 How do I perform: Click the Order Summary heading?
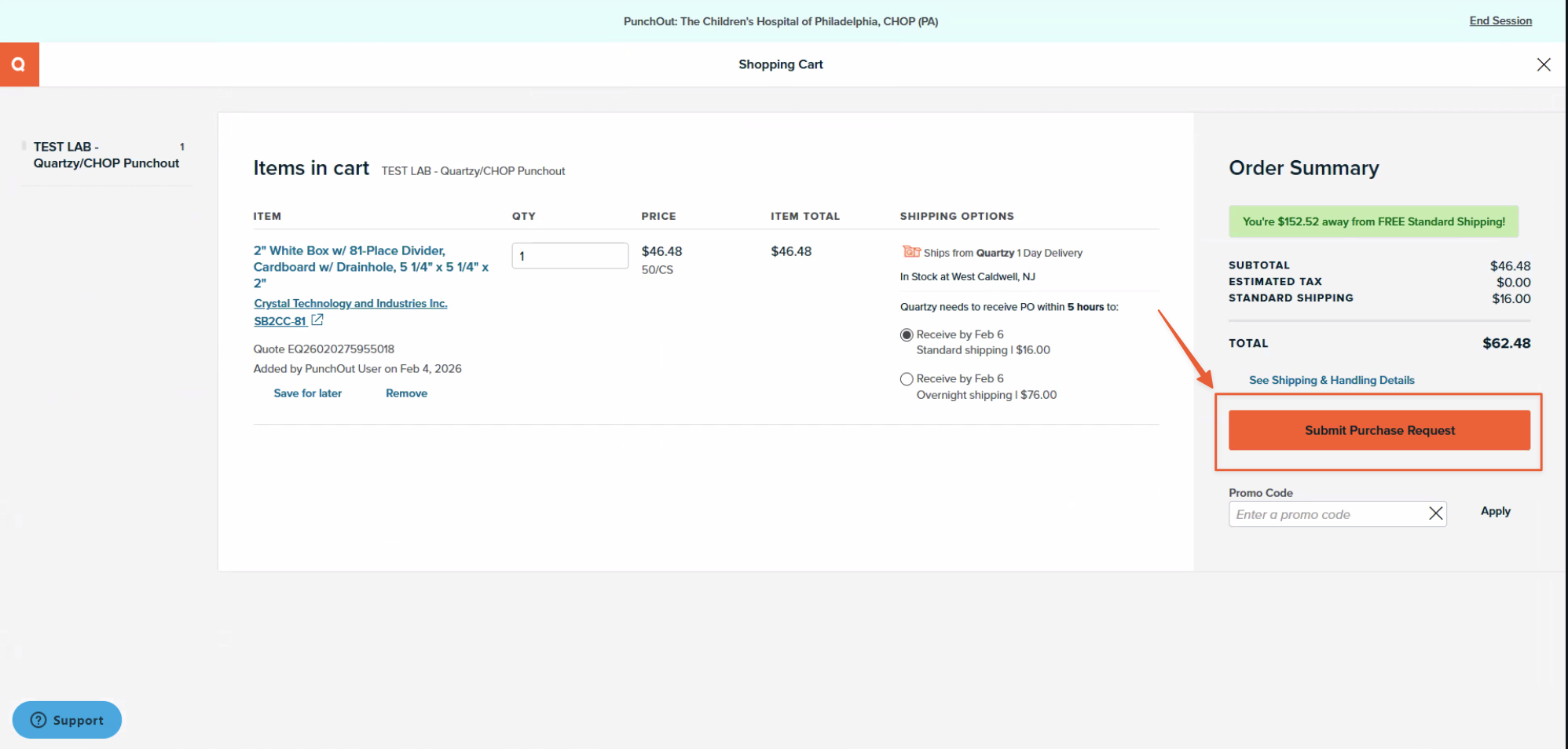(x=1303, y=168)
